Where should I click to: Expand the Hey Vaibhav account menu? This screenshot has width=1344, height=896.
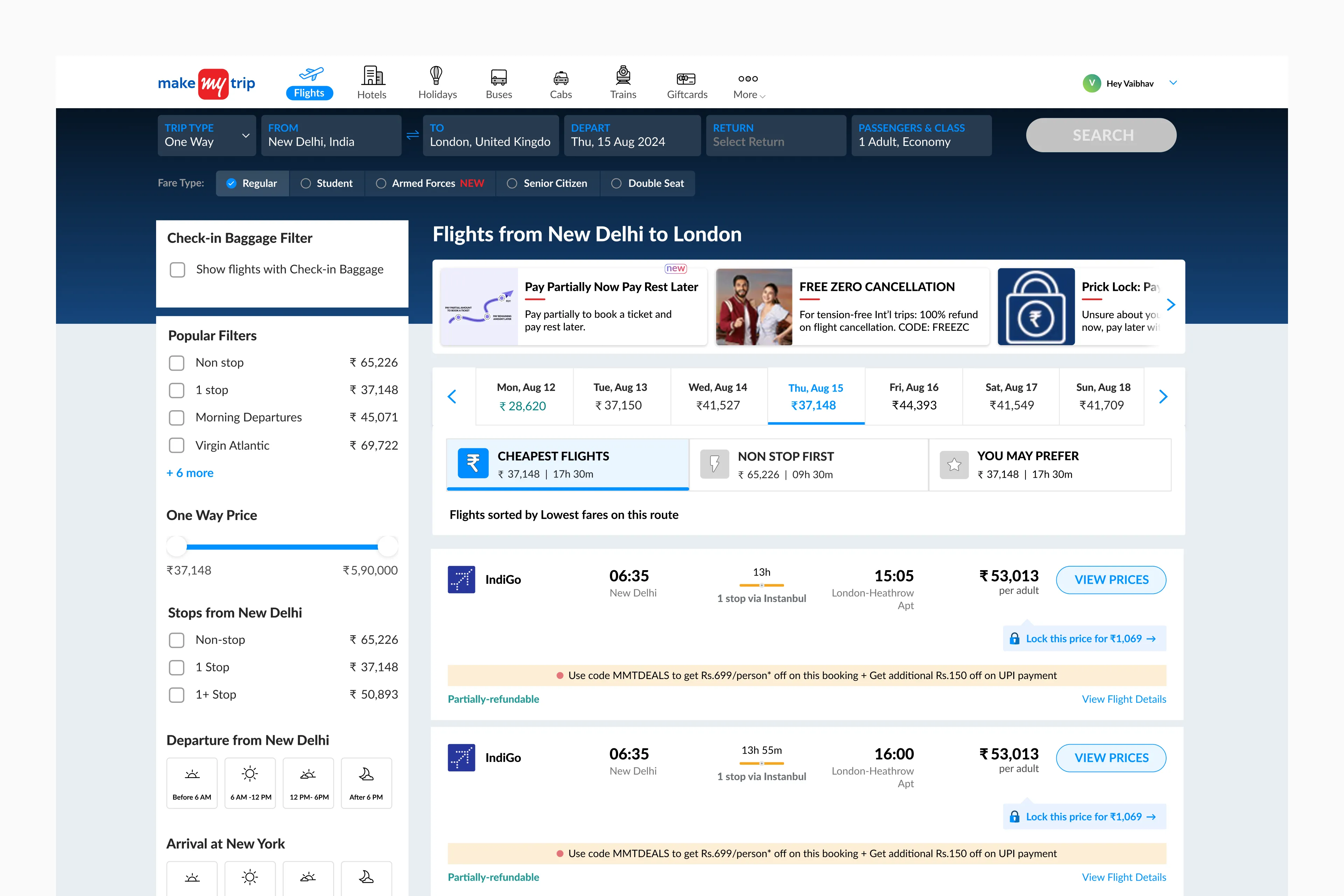[1173, 83]
